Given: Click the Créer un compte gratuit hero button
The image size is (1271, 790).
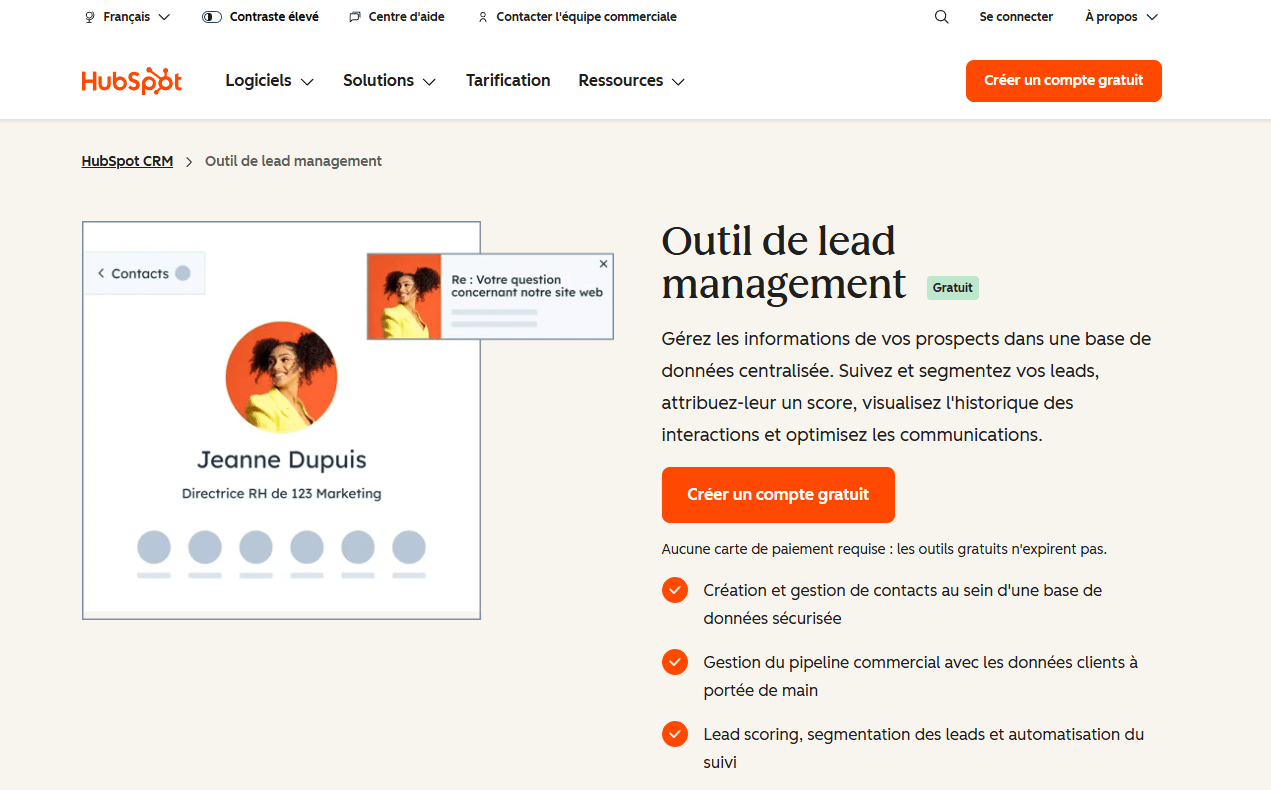Looking at the screenshot, I should [x=777, y=495].
